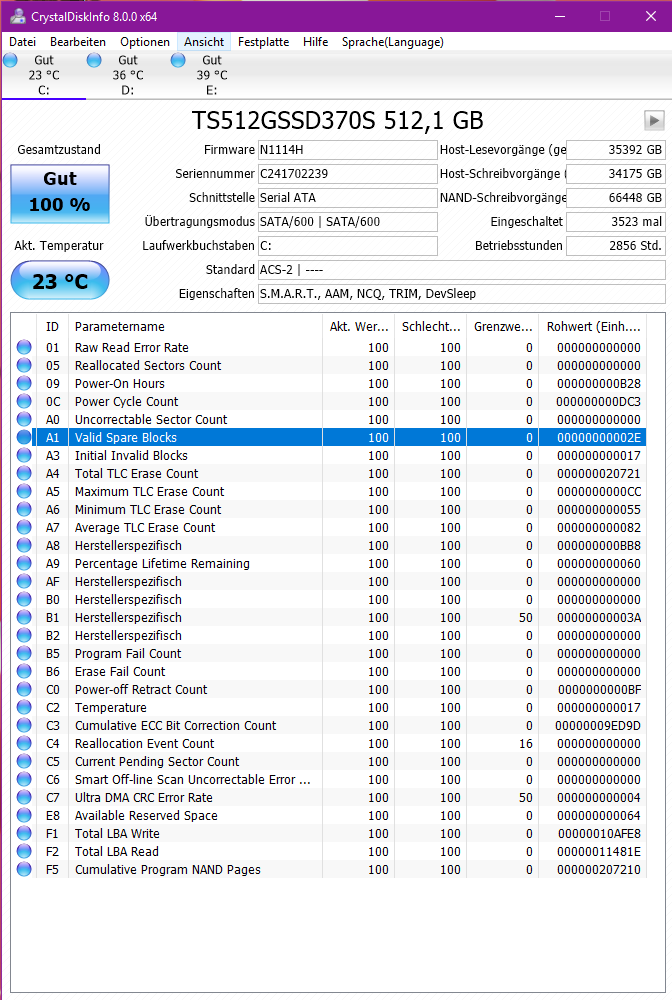Click the 23 °C temperature button
The height and width of the screenshot is (1000, 672).
60,280
